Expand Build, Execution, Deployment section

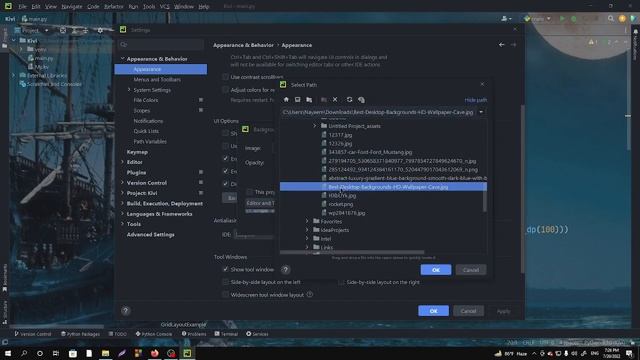click(x=122, y=203)
